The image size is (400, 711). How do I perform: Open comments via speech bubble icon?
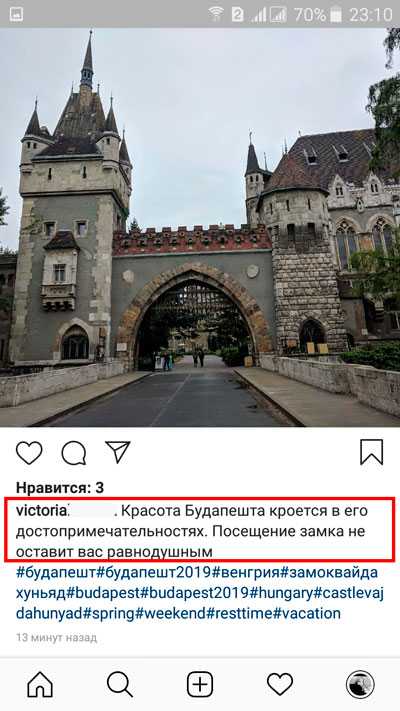[73, 453]
